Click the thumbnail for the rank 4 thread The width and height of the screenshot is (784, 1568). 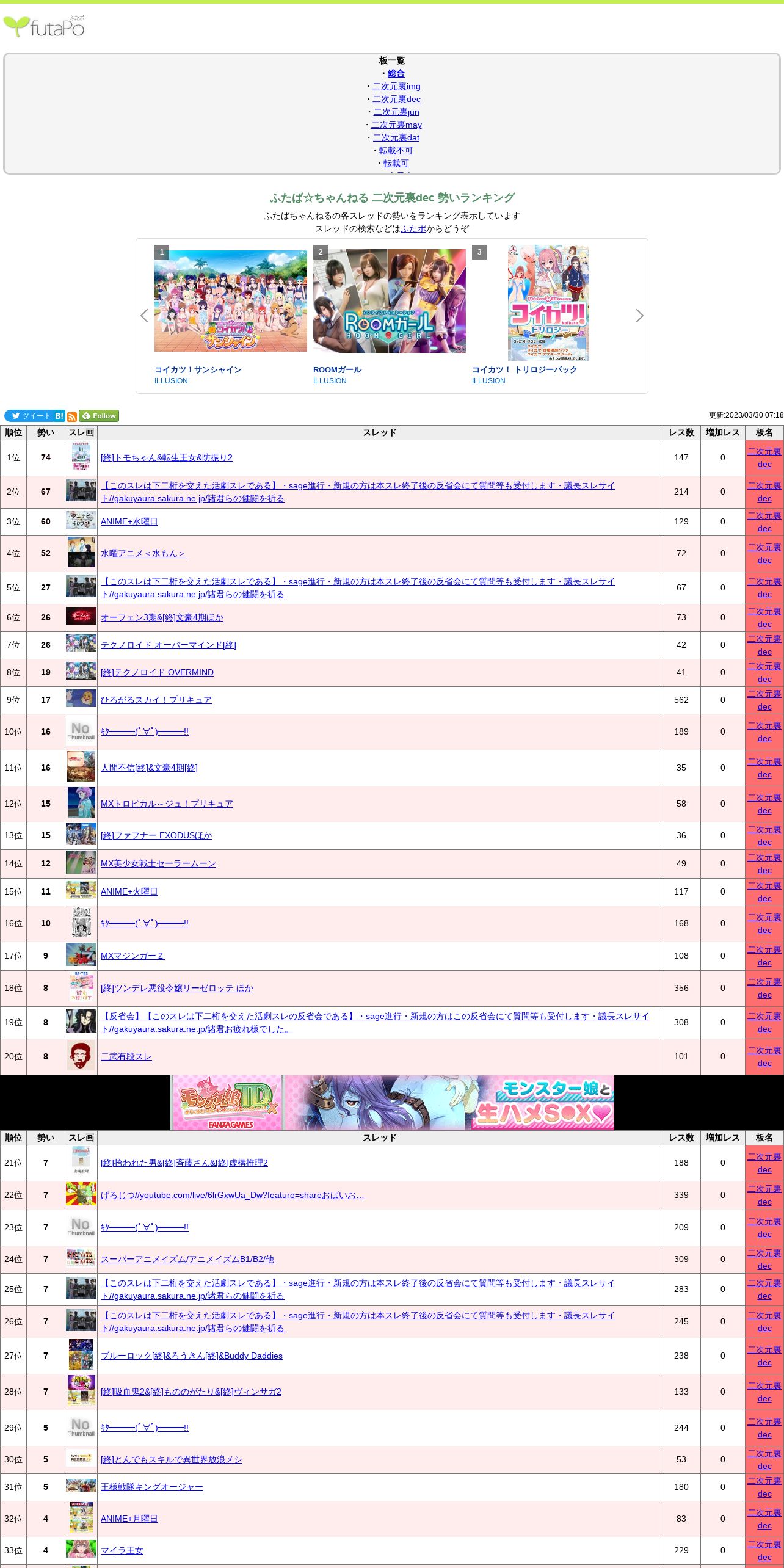tap(81, 553)
